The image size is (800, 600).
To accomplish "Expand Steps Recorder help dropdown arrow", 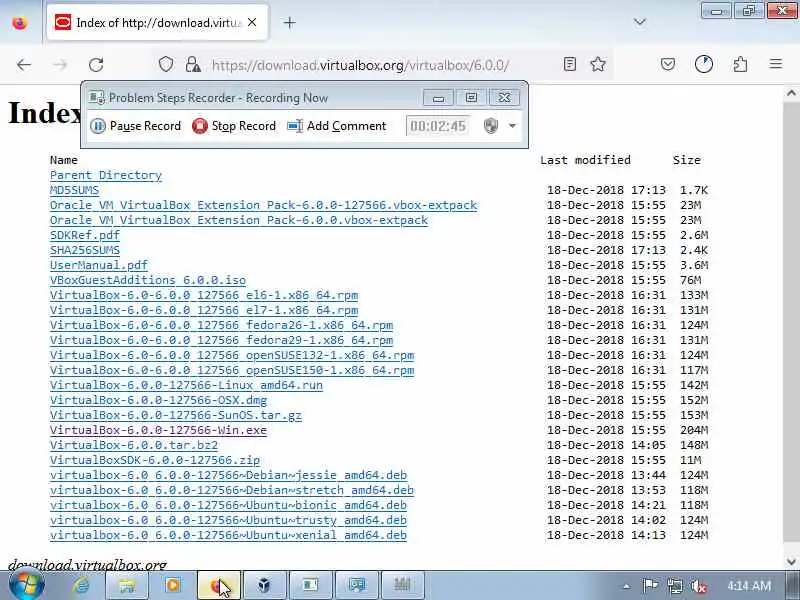I will pyautogui.click(x=512, y=126).
